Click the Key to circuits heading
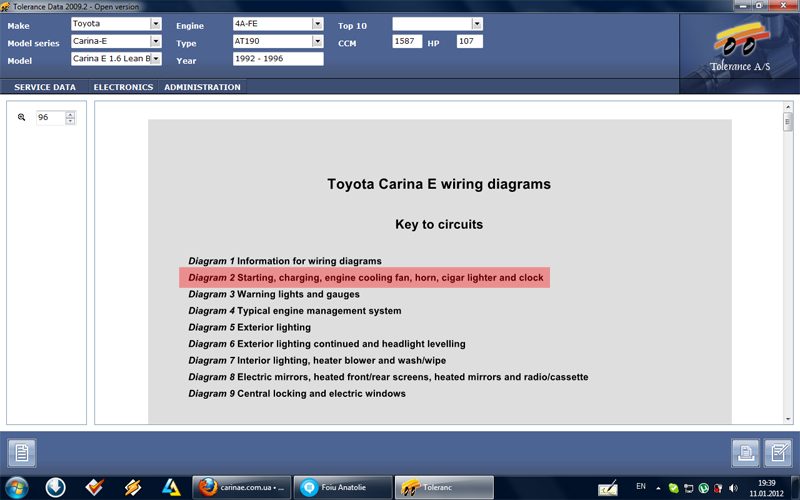800x500 pixels. [x=439, y=224]
